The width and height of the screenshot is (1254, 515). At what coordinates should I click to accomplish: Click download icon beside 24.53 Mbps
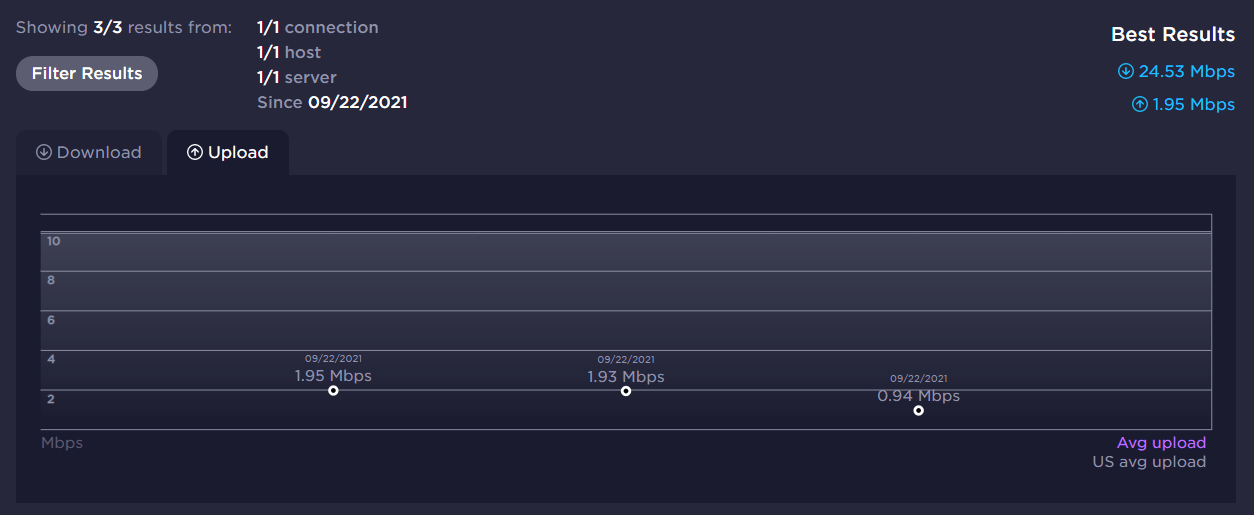1125,71
